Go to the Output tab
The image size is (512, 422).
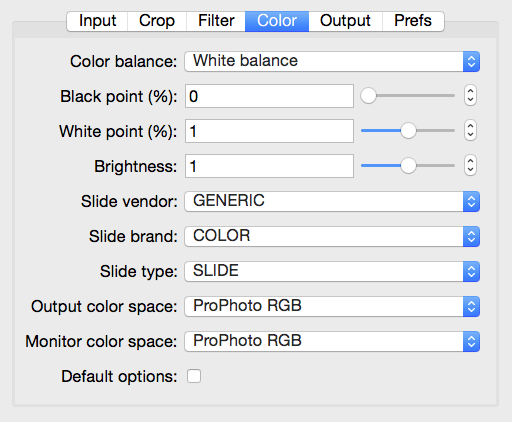(345, 21)
